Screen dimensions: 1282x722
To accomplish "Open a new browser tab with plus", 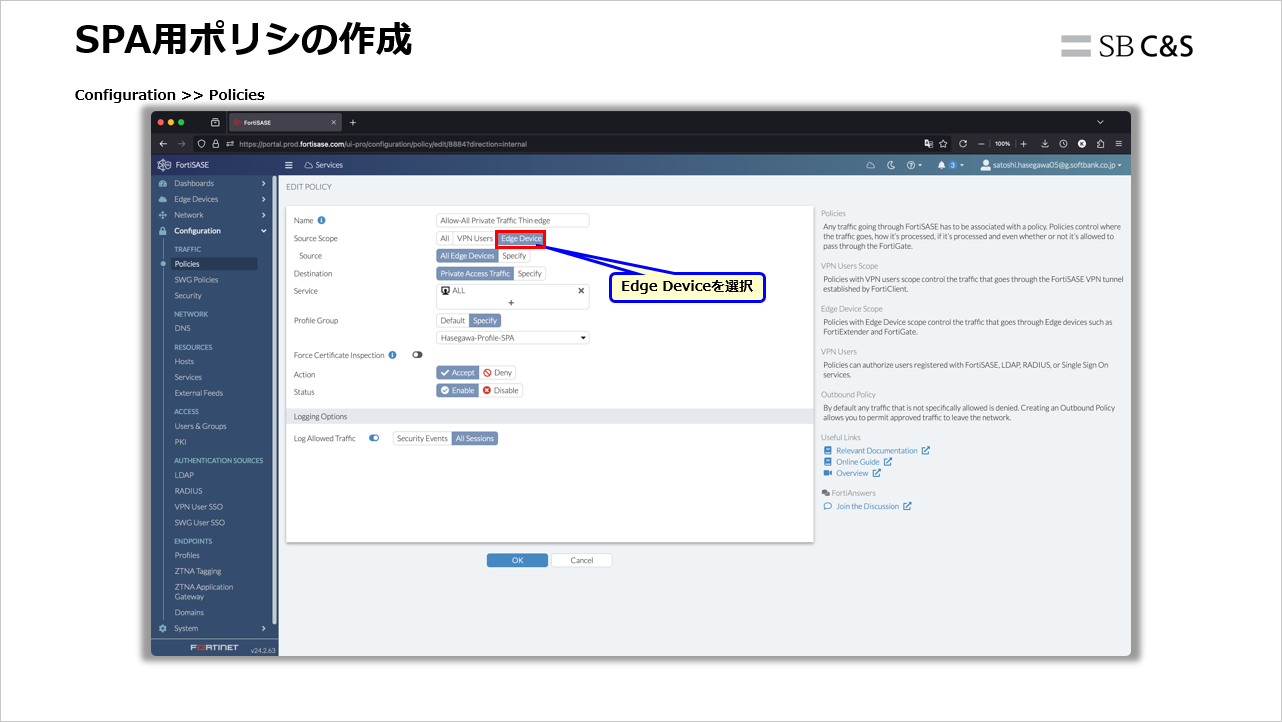I will tap(352, 122).
